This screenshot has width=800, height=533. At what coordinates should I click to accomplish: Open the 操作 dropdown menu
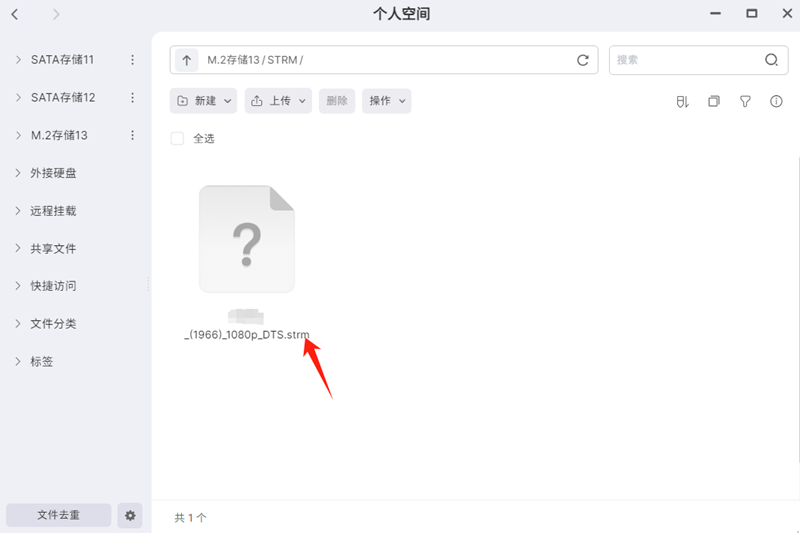pyautogui.click(x=387, y=101)
